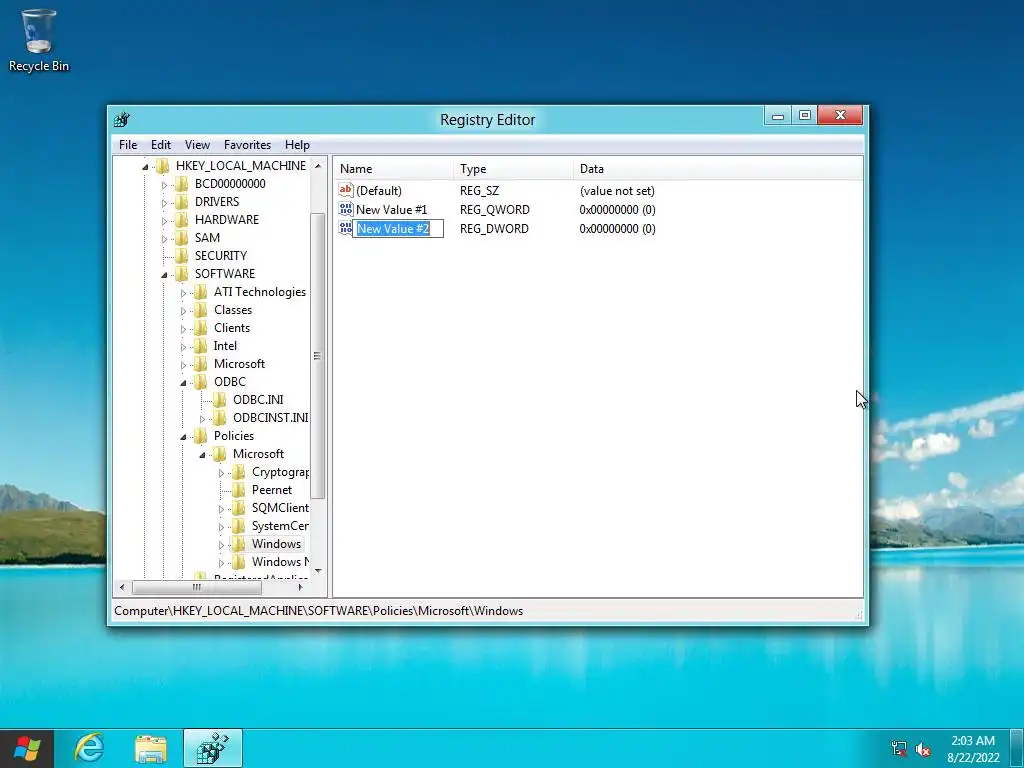The image size is (1024, 768).
Task: Open the File menu
Action: click(x=128, y=145)
